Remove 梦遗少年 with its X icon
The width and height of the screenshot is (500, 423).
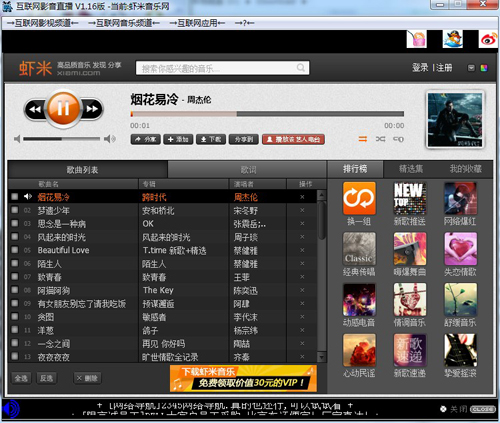(x=302, y=210)
